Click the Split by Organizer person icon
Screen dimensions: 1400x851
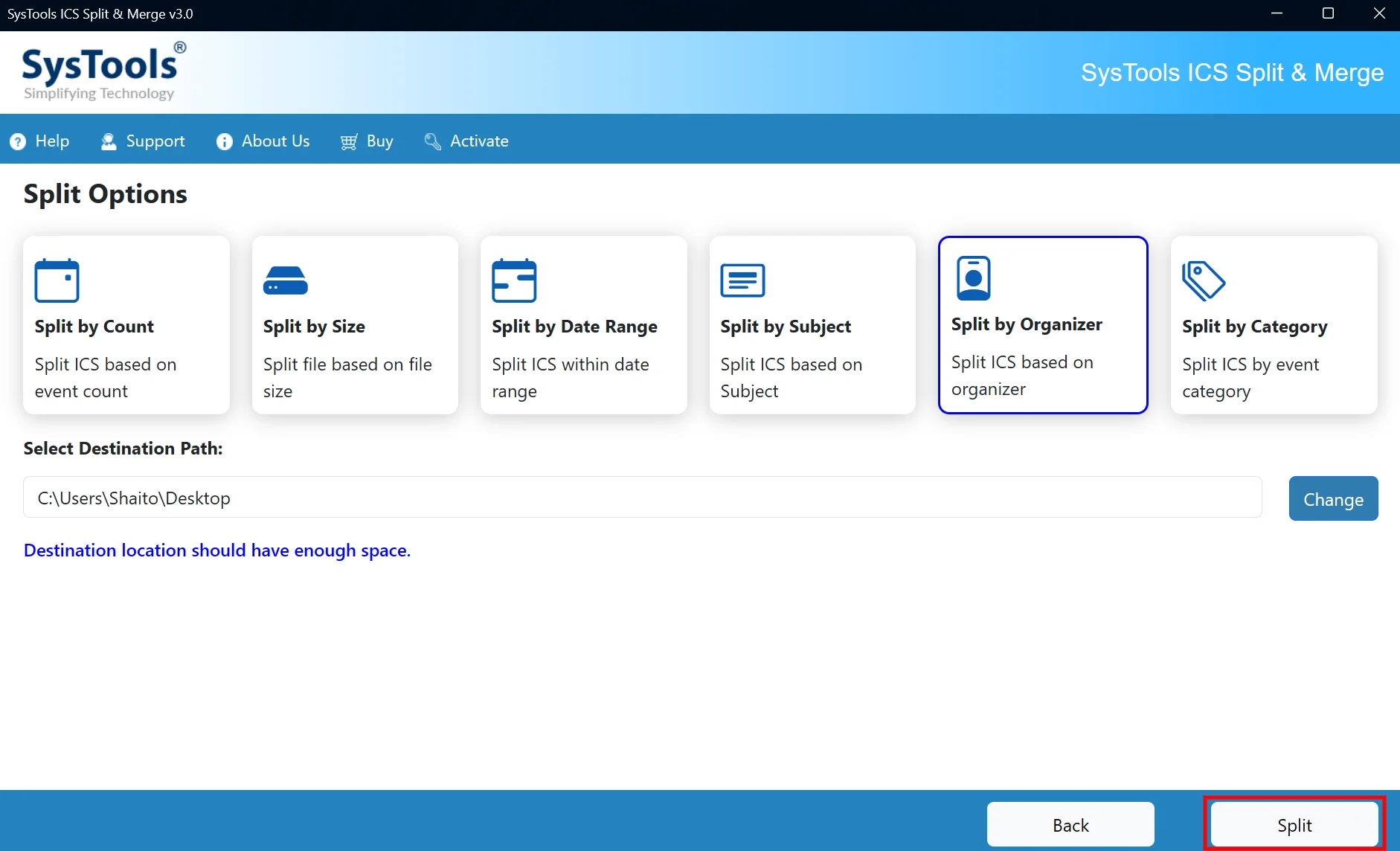[974, 278]
